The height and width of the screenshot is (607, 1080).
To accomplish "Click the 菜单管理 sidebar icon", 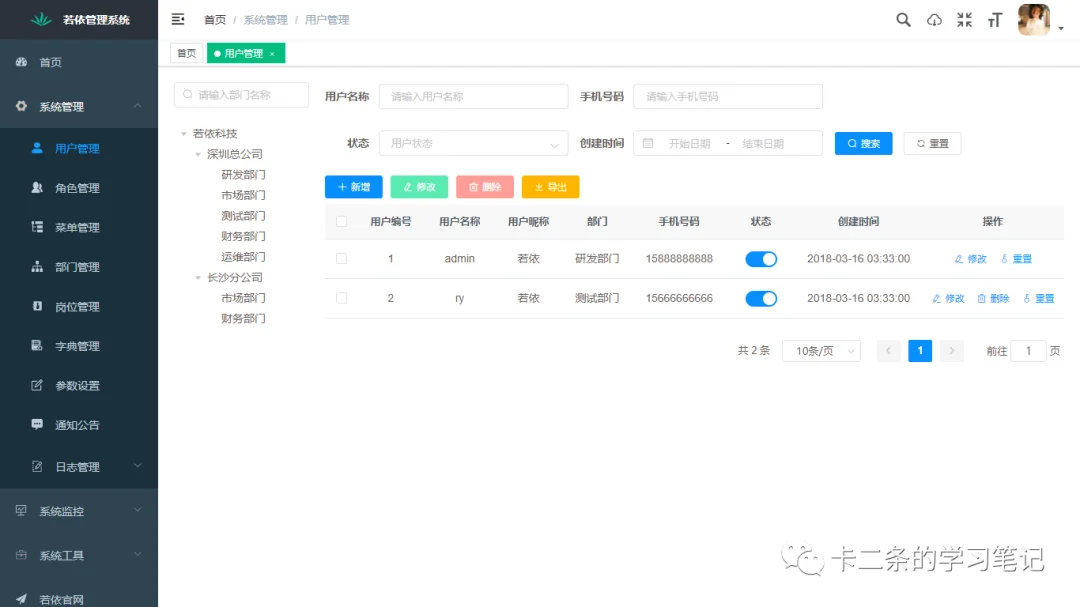I will (37, 227).
